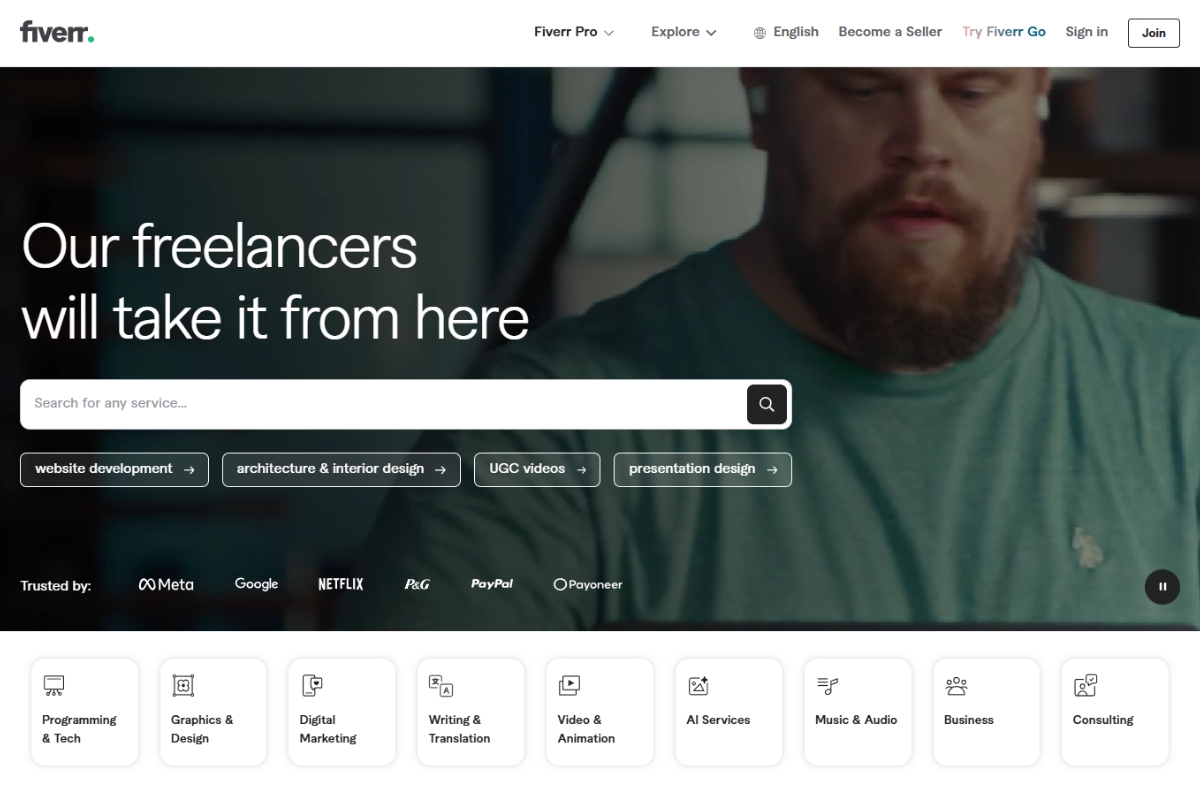
Task: Open the Video & Animation category icon
Action: click(569, 685)
